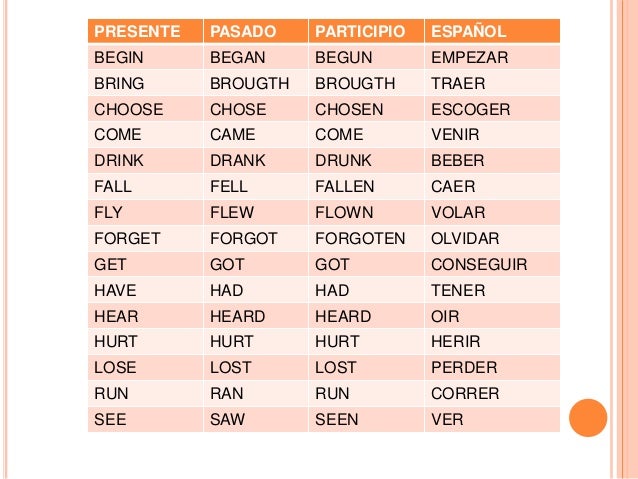Viewport: 638px width, 479px height.
Task: Select the PERDER cell
Action: click(492, 367)
